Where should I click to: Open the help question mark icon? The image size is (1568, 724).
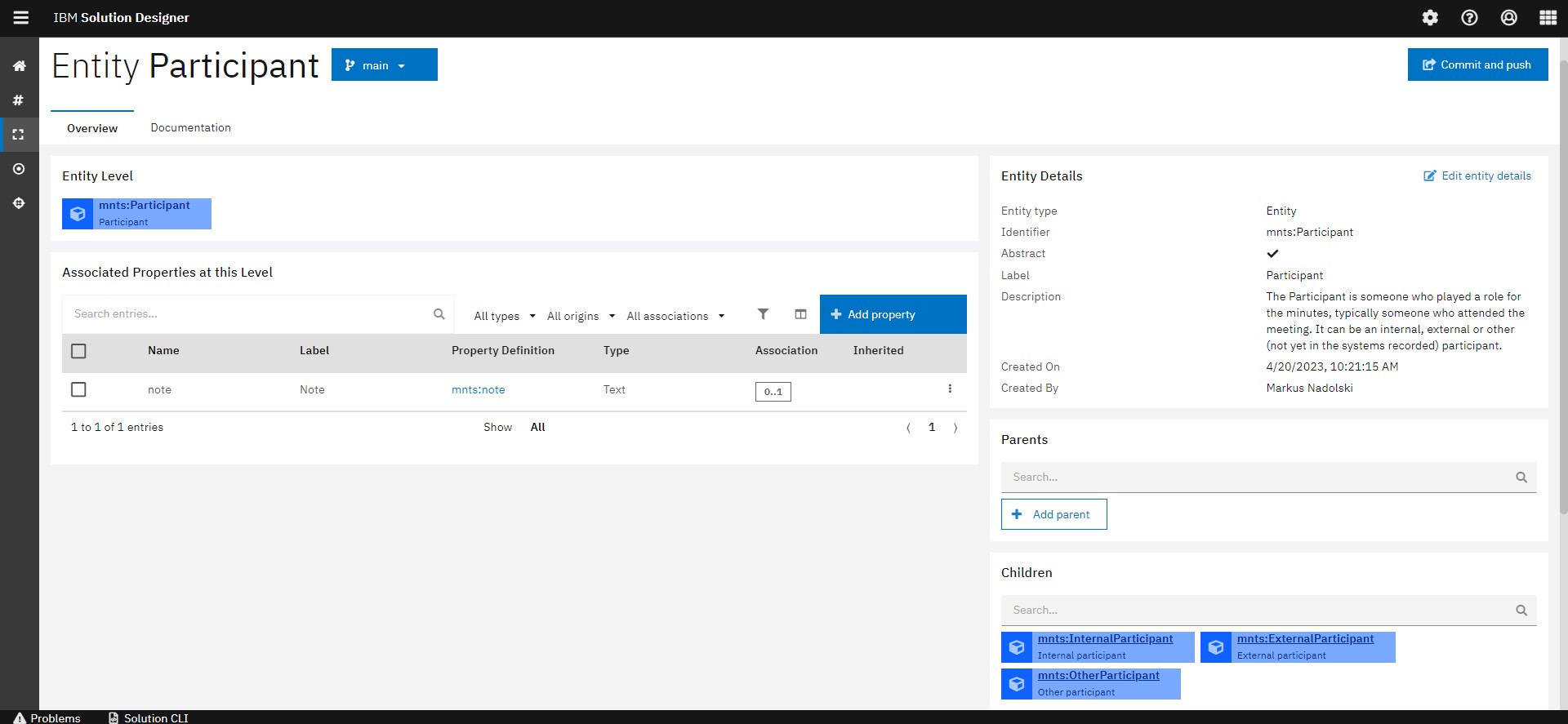1469,18
